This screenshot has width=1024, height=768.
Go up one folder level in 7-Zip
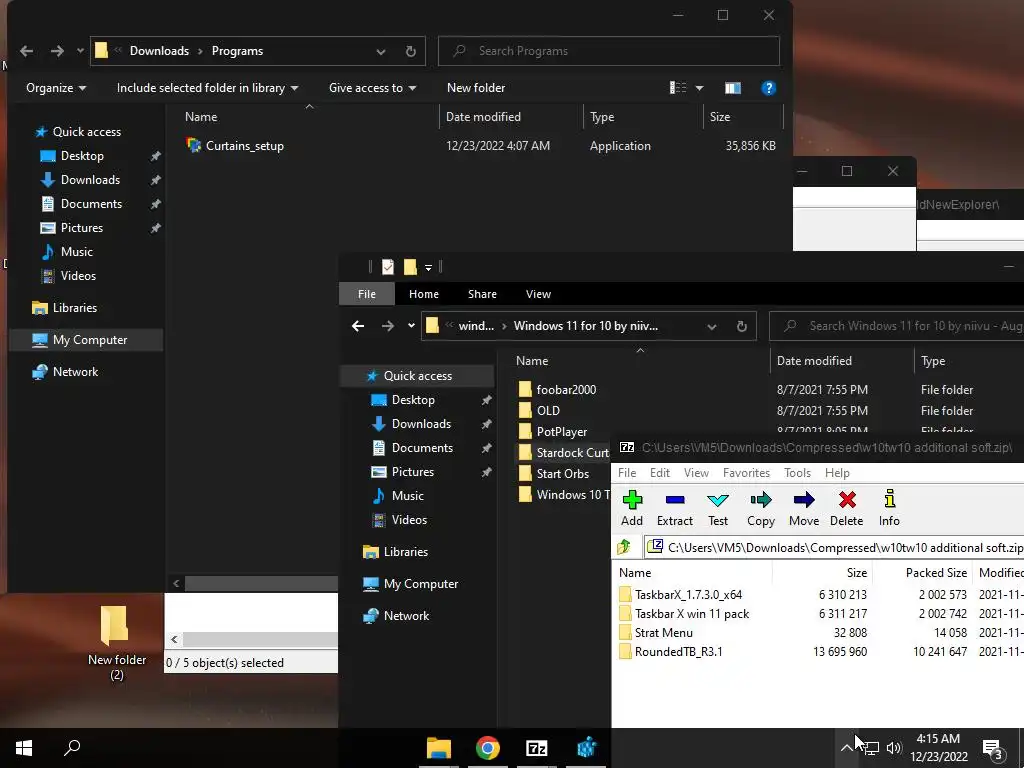point(624,547)
